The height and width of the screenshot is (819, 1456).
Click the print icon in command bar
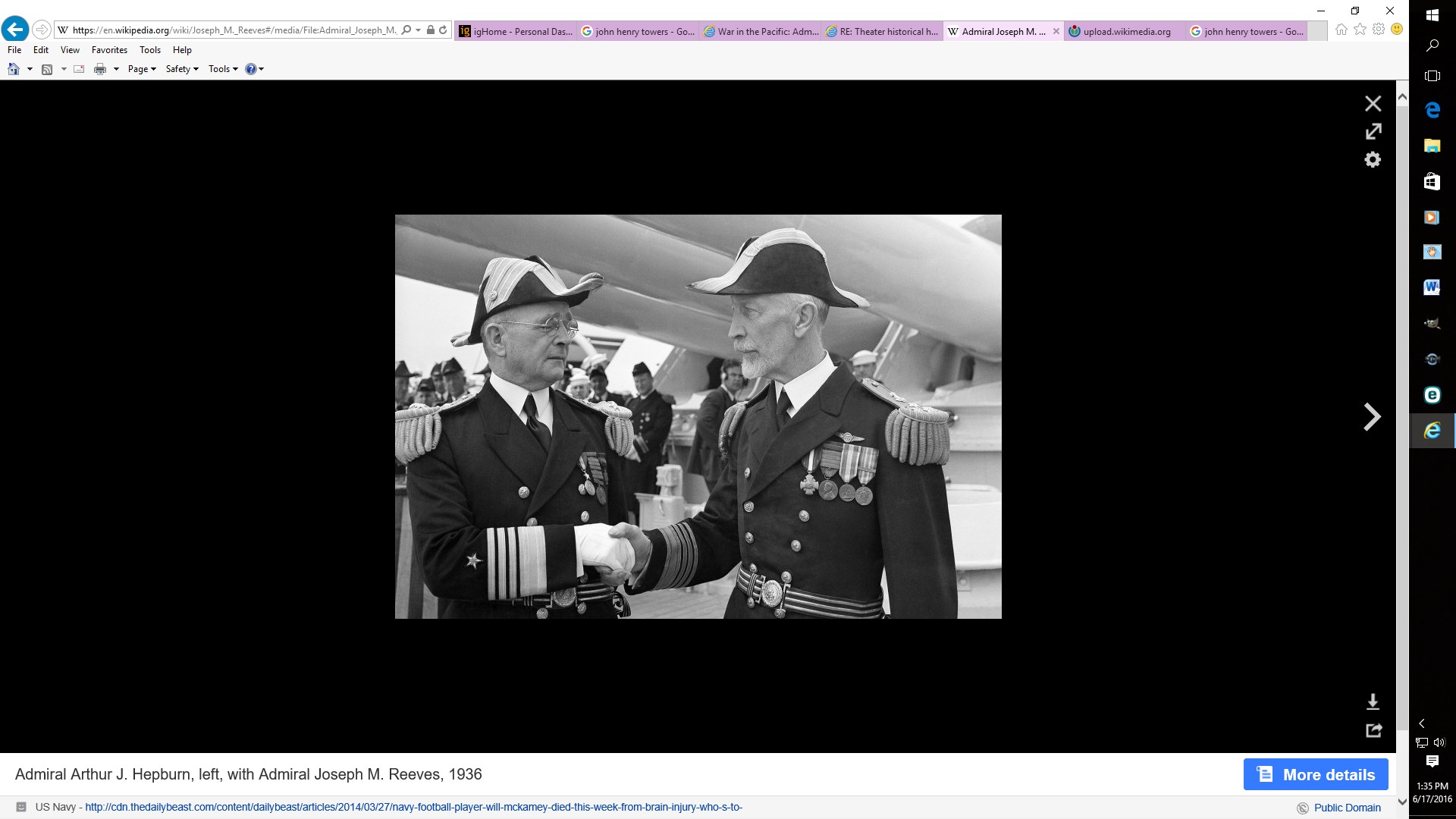click(x=100, y=69)
